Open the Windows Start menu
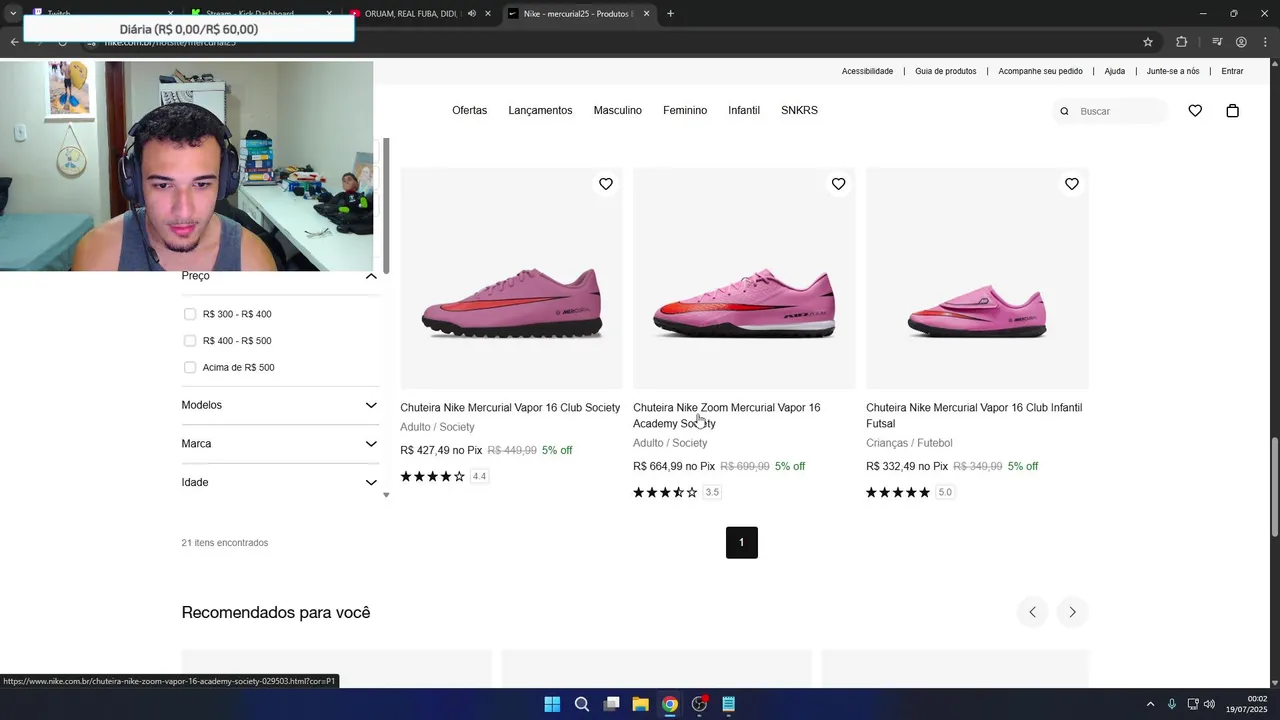Screen dimensions: 1280x720 tap(552, 704)
